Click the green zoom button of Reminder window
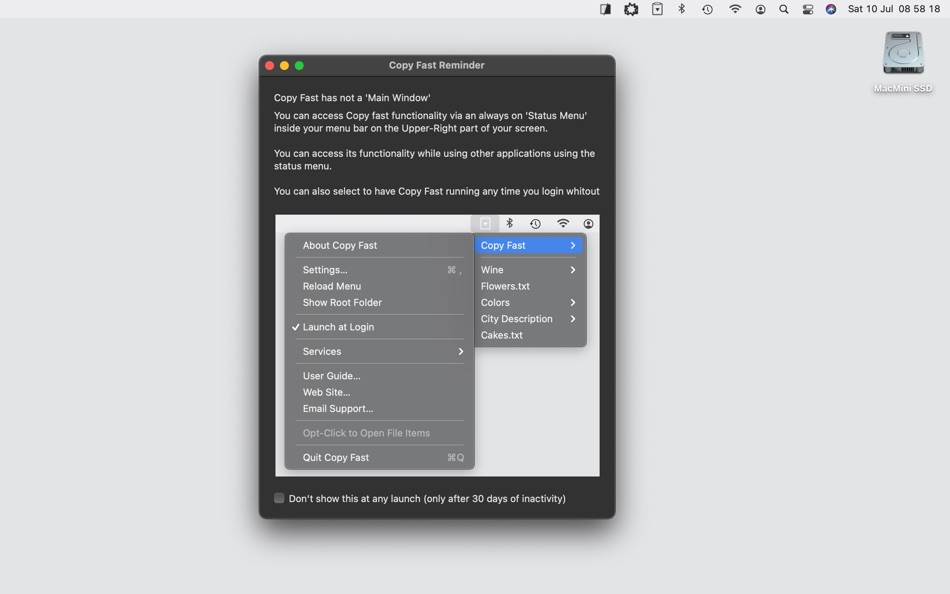 tap(299, 65)
